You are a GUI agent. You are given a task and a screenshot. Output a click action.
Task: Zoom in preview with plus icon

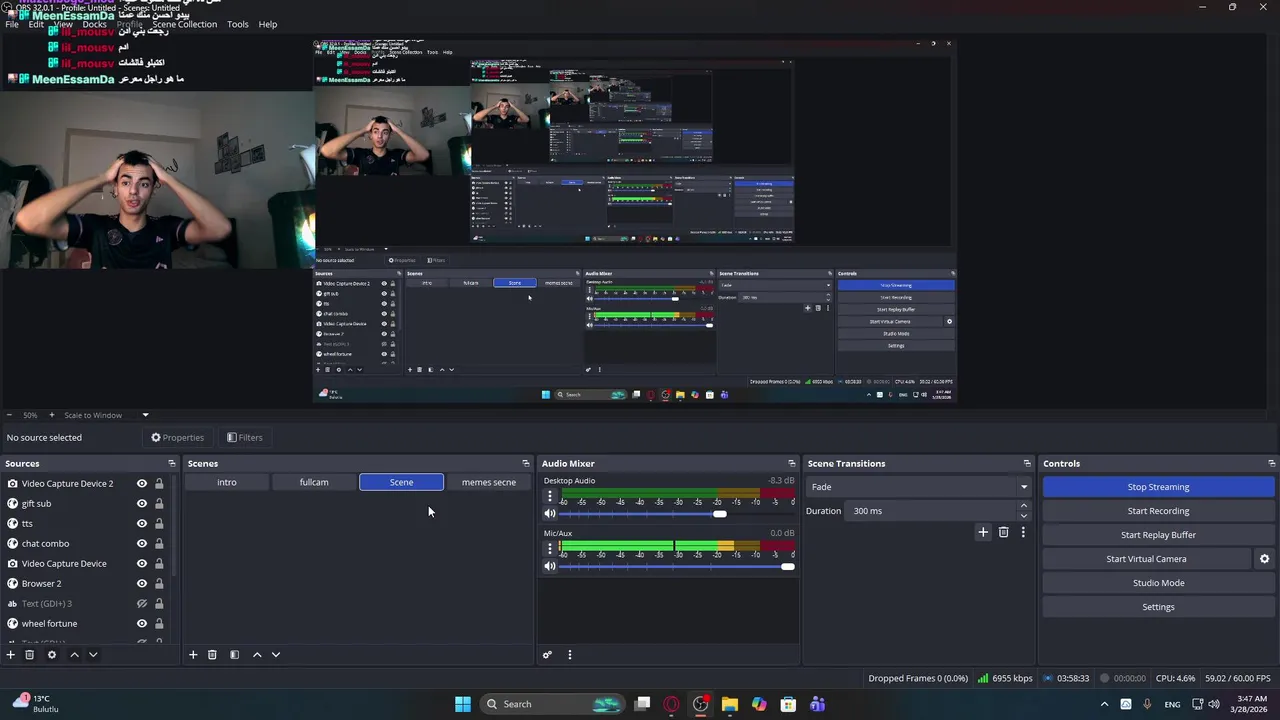pos(52,415)
